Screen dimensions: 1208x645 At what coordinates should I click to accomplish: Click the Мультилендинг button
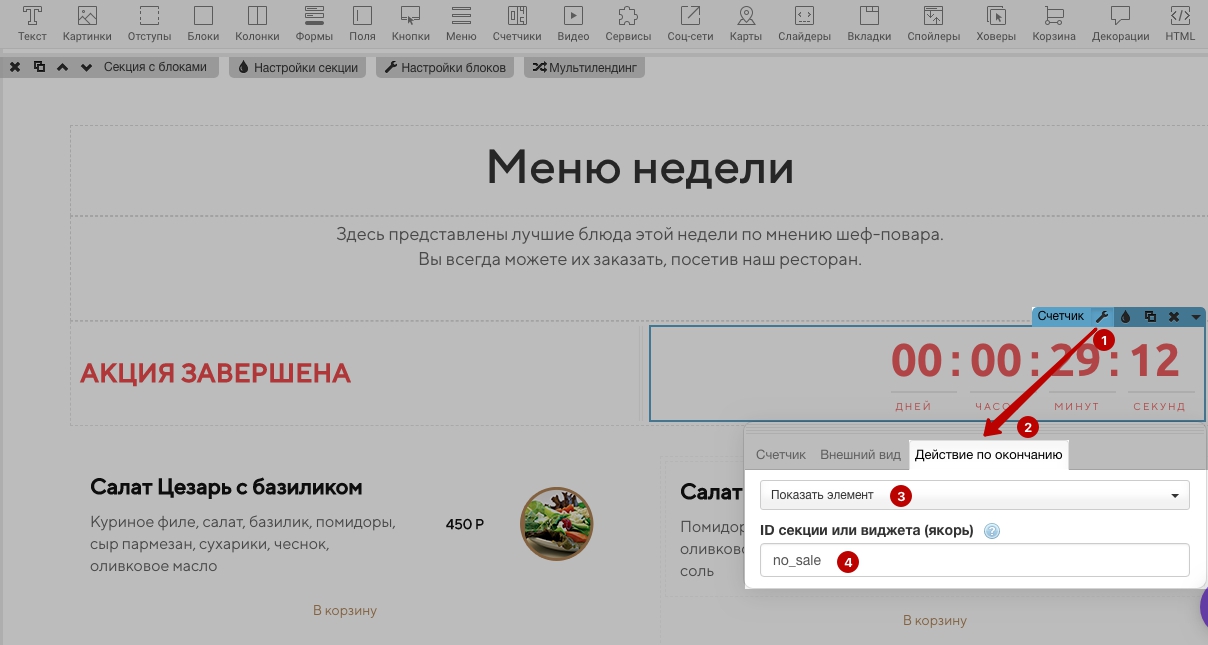pos(584,68)
